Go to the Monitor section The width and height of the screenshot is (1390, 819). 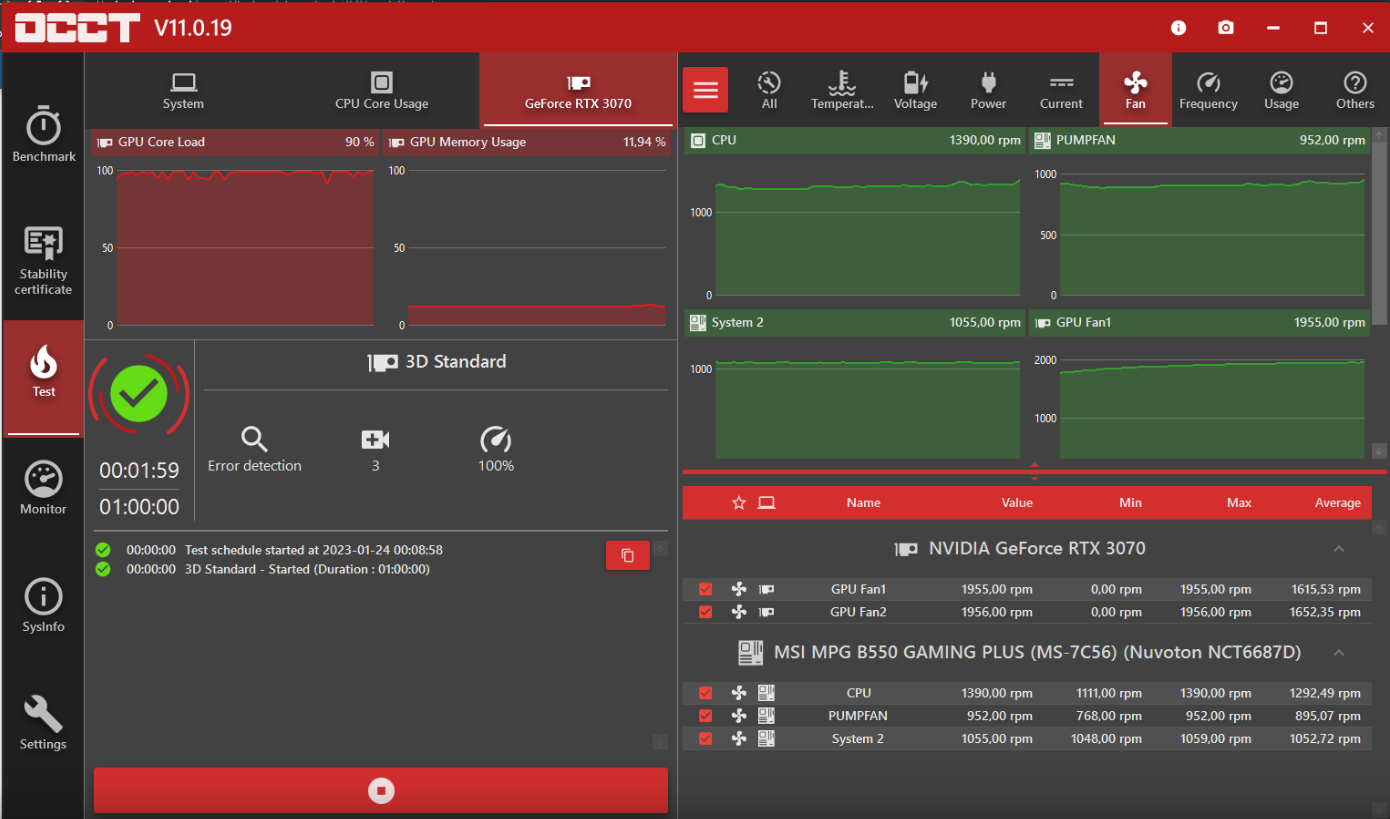point(43,488)
